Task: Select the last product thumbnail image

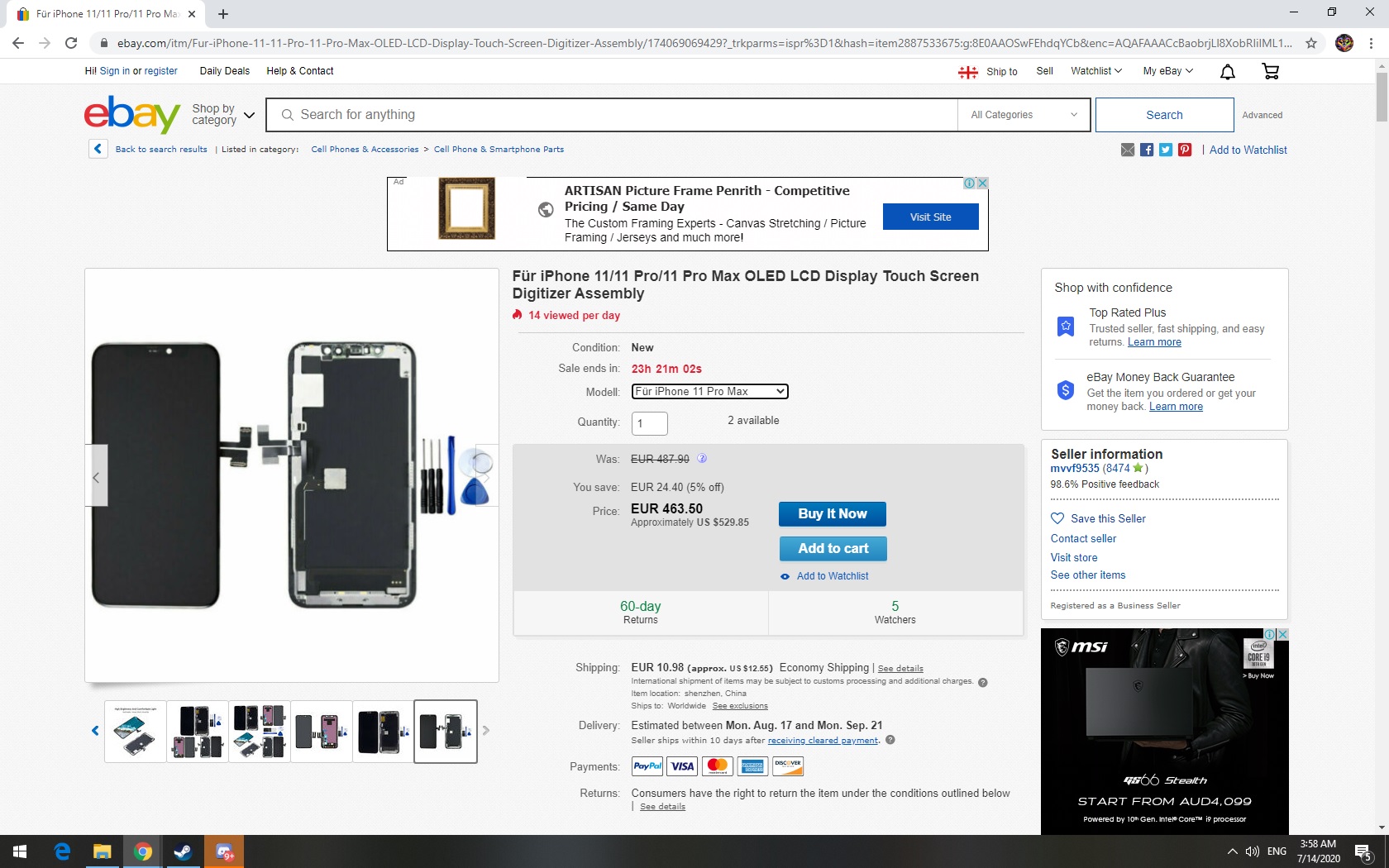Action: click(446, 732)
